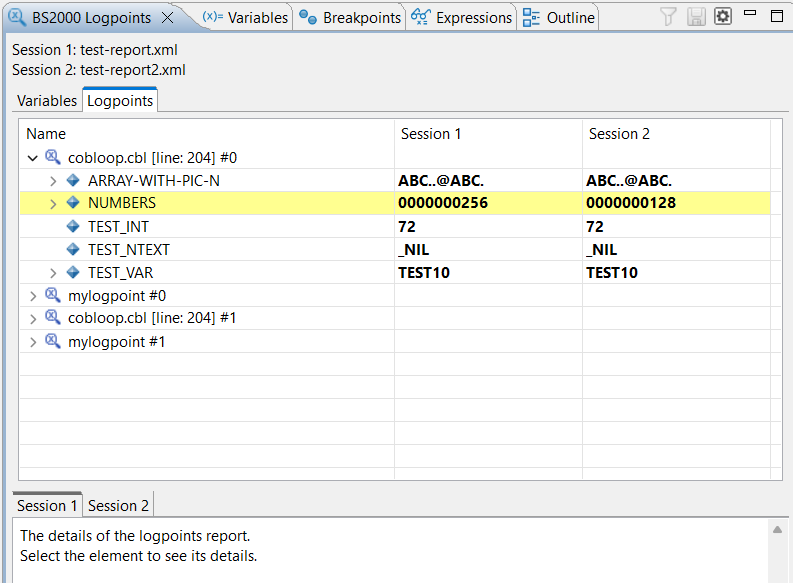
Task: Click the mylogpoint #1 logpoint icon
Action: 53,341
